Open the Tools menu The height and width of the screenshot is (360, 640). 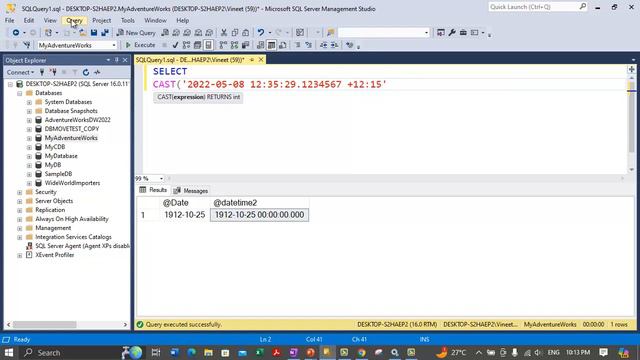[128, 20]
